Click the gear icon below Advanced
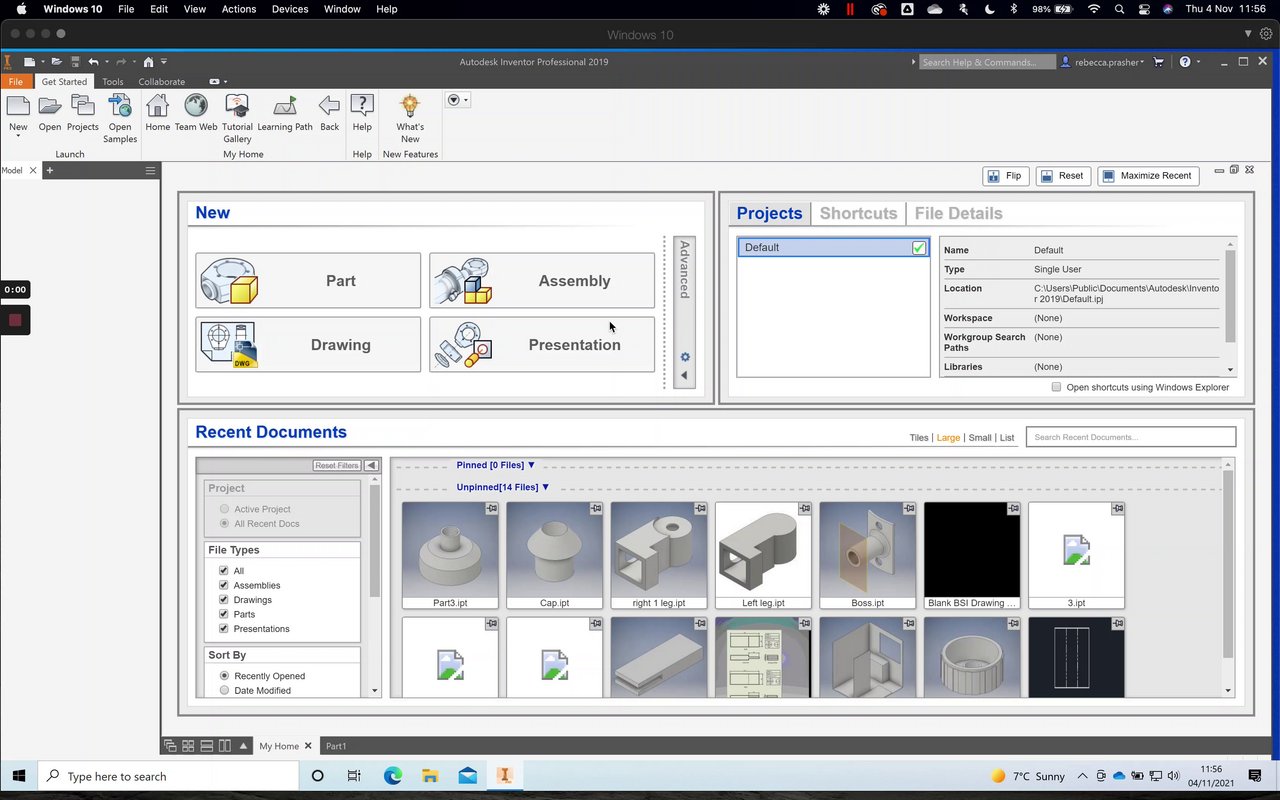This screenshot has height=800, width=1280. click(x=685, y=357)
